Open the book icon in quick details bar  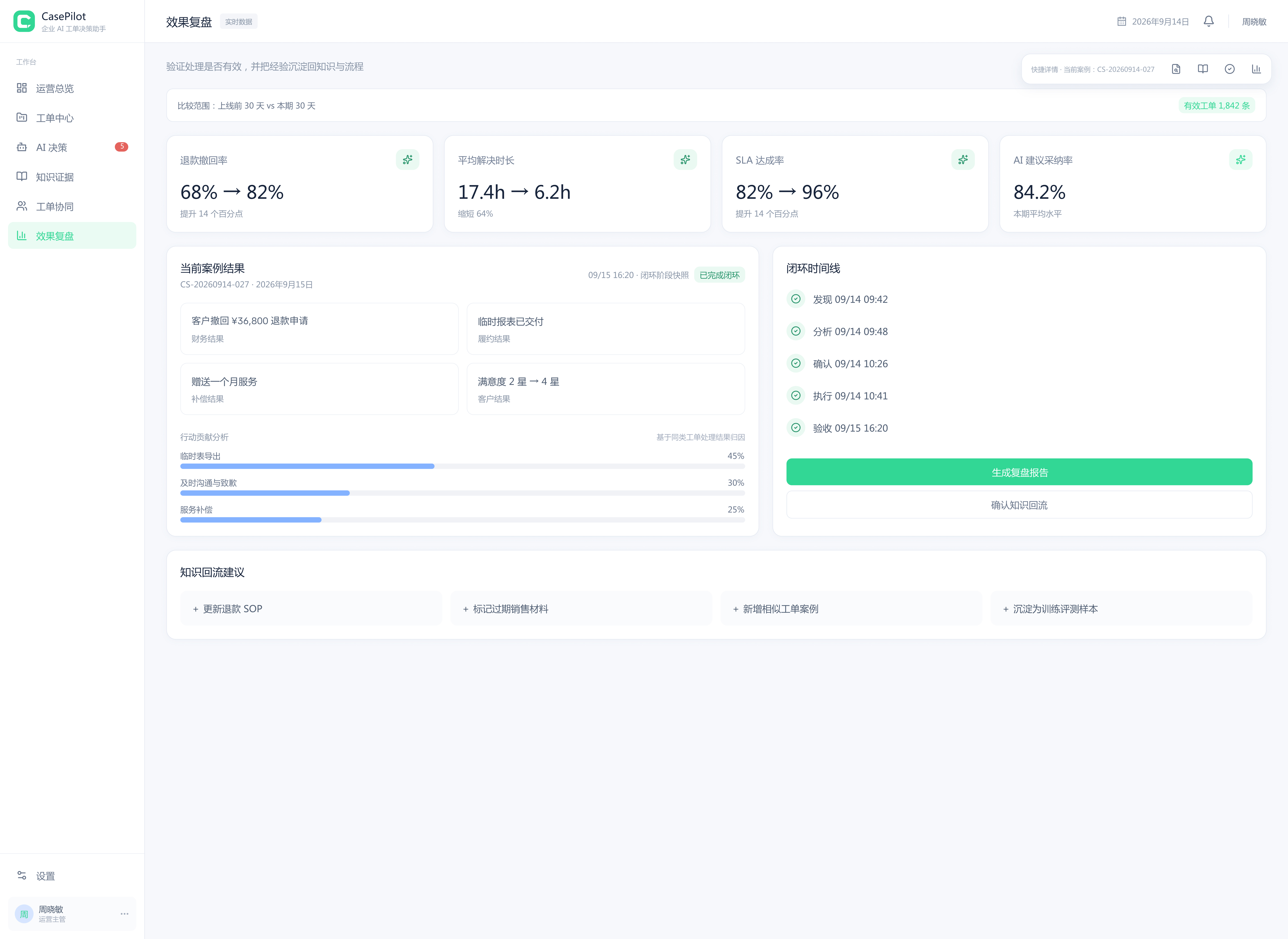(1203, 69)
